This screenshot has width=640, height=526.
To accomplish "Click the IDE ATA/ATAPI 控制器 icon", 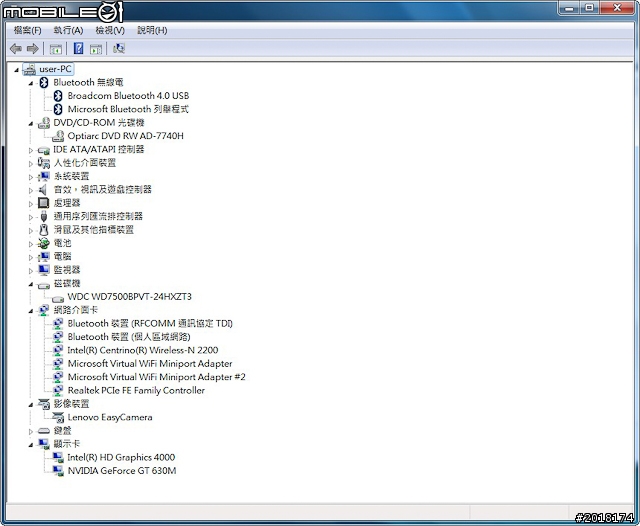I will tap(44, 150).
